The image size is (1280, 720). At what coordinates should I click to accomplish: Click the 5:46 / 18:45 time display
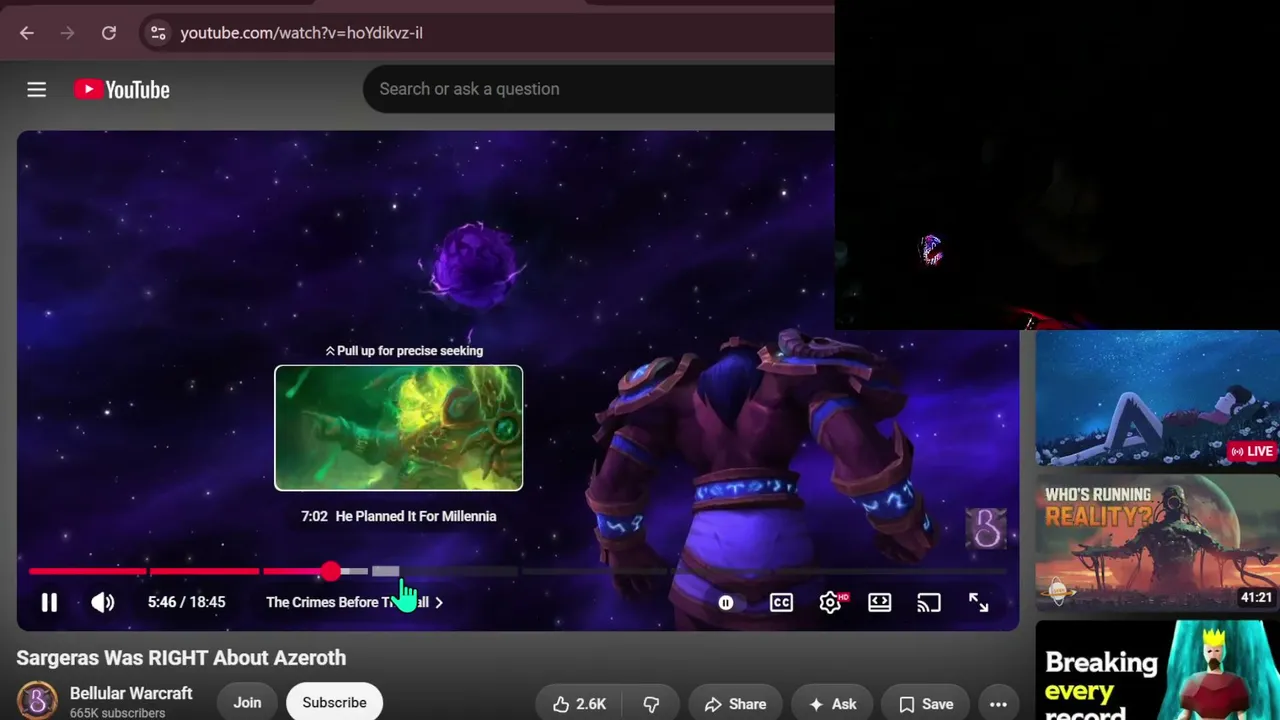click(186, 602)
